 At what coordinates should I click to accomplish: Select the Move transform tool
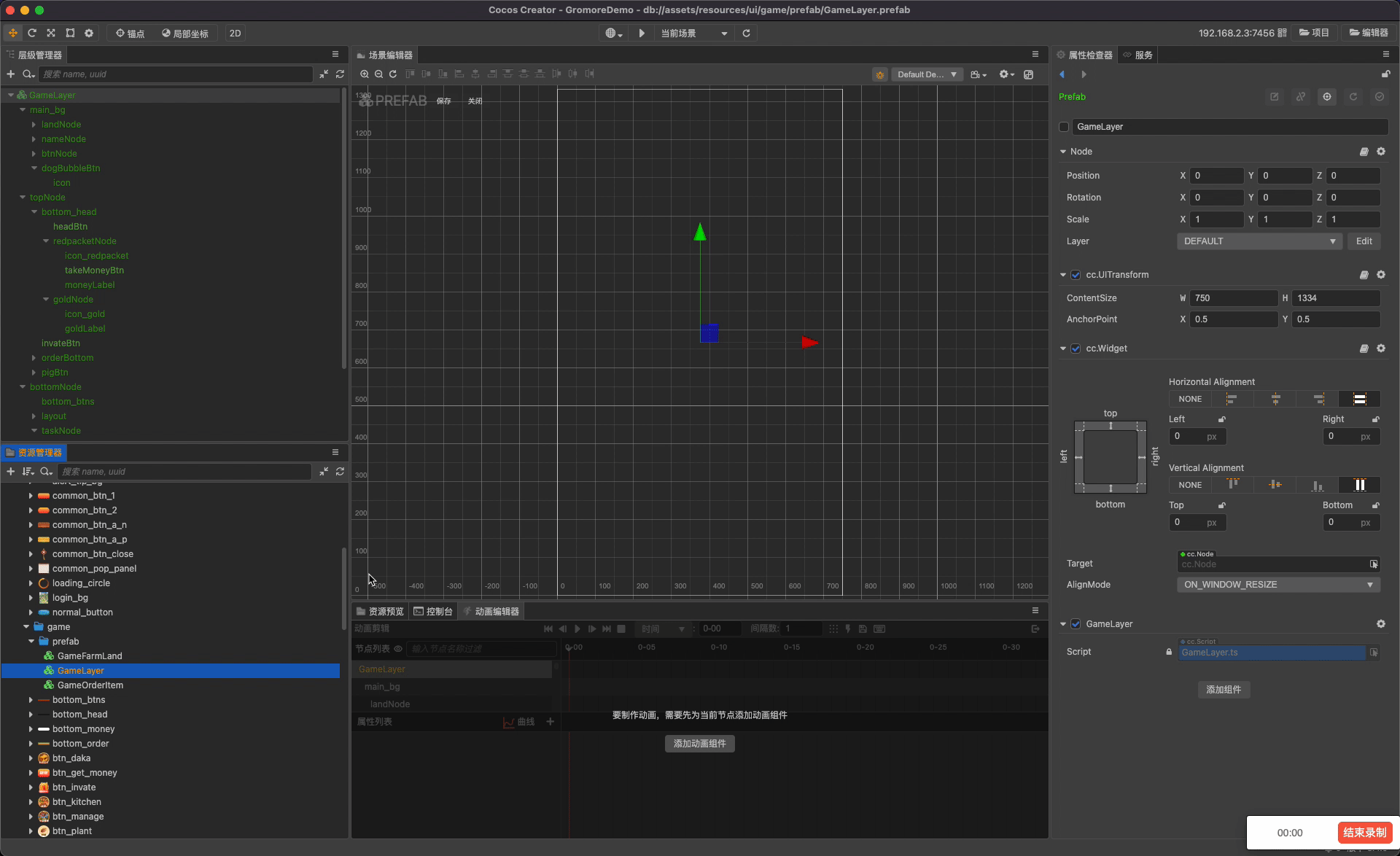click(13, 33)
